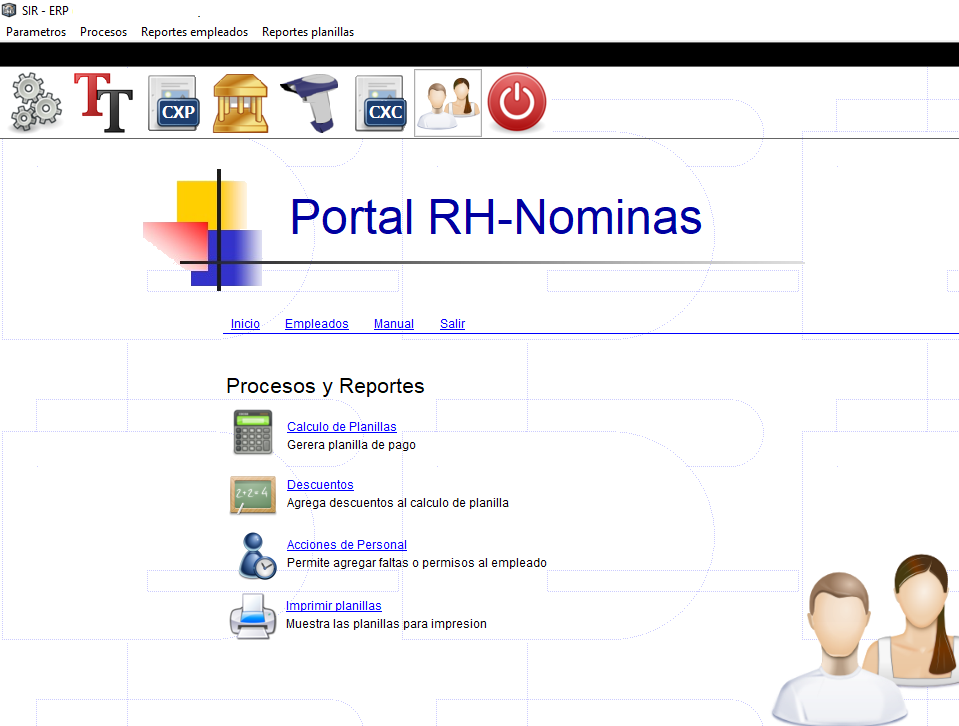Go to the Inicio link
The image size is (959, 726).
[245, 324]
